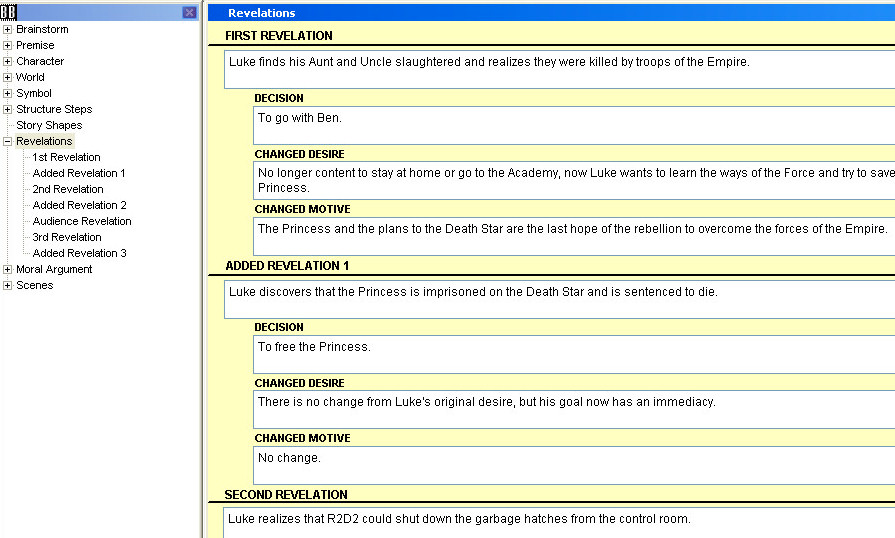Select 3rd Revelation in sidebar

tap(67, 237)
